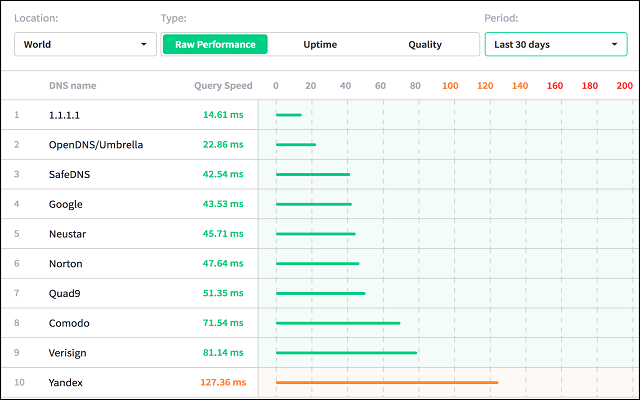Image resolution: width=640 pixels, height=400 pixels.
Task: Click the green Verisign speed bar
Action: (346, 352)
